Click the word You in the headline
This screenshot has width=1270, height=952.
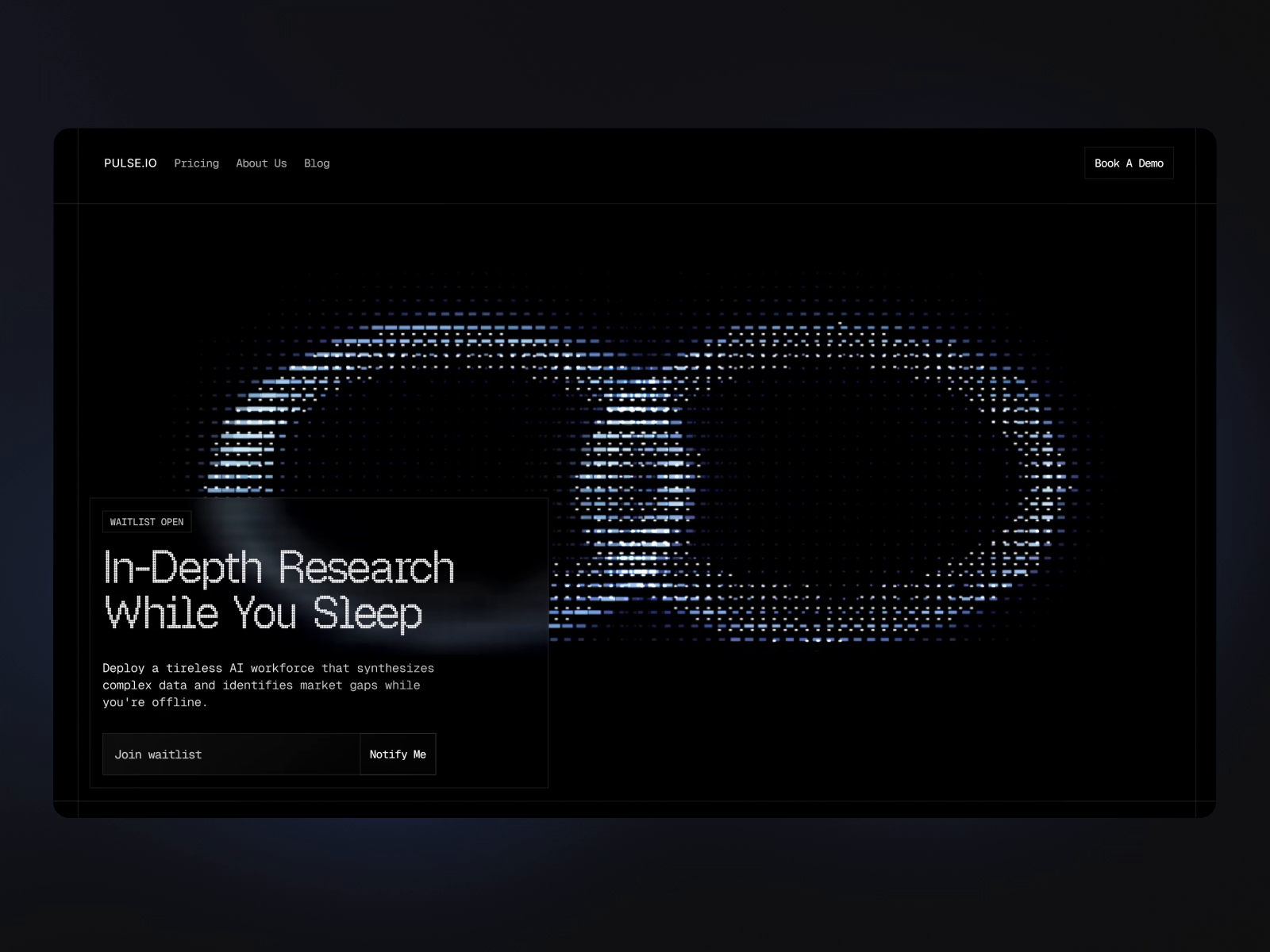point(264,613)
